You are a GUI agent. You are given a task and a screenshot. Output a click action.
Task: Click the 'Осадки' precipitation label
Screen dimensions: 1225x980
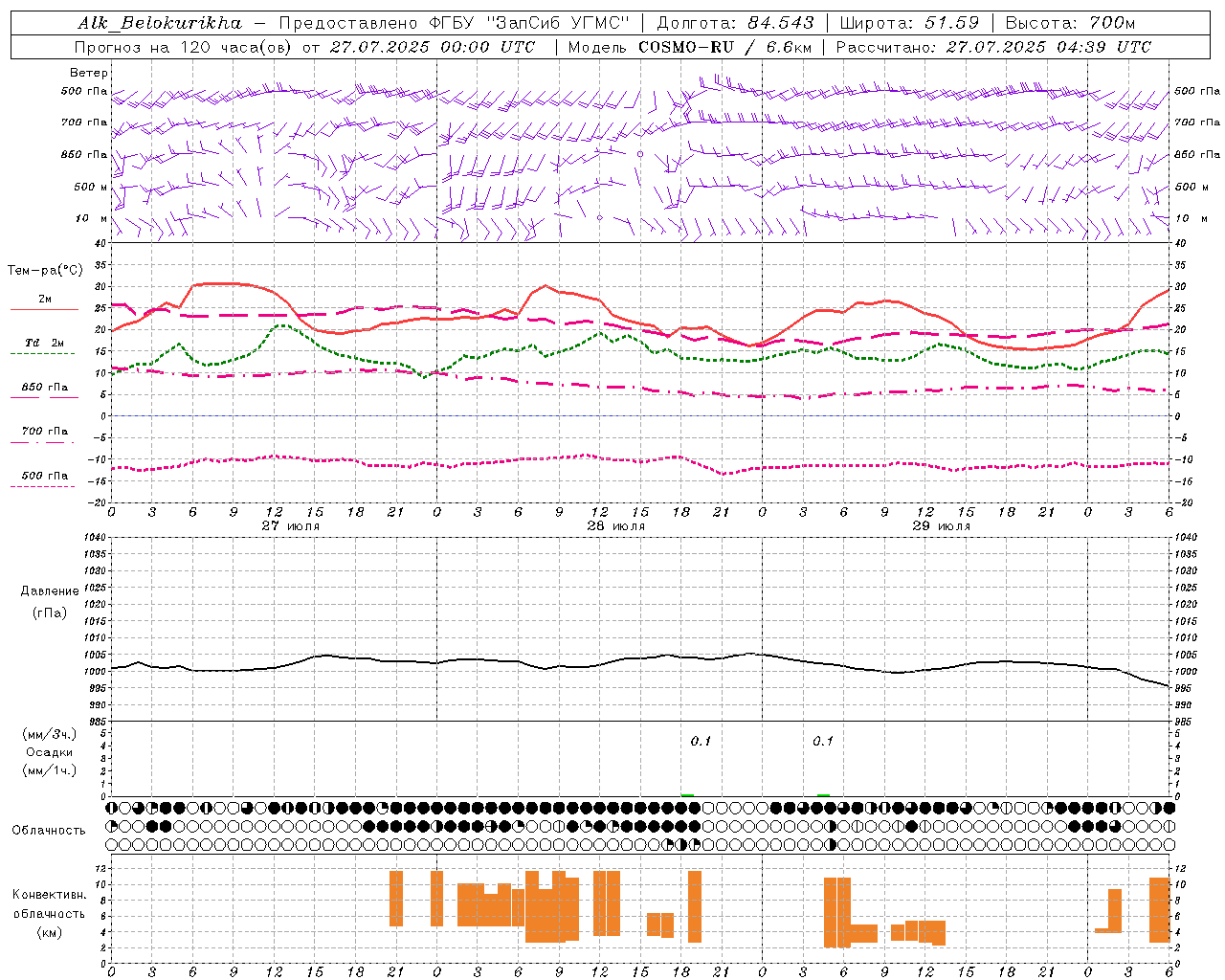[x=50, y=752]
